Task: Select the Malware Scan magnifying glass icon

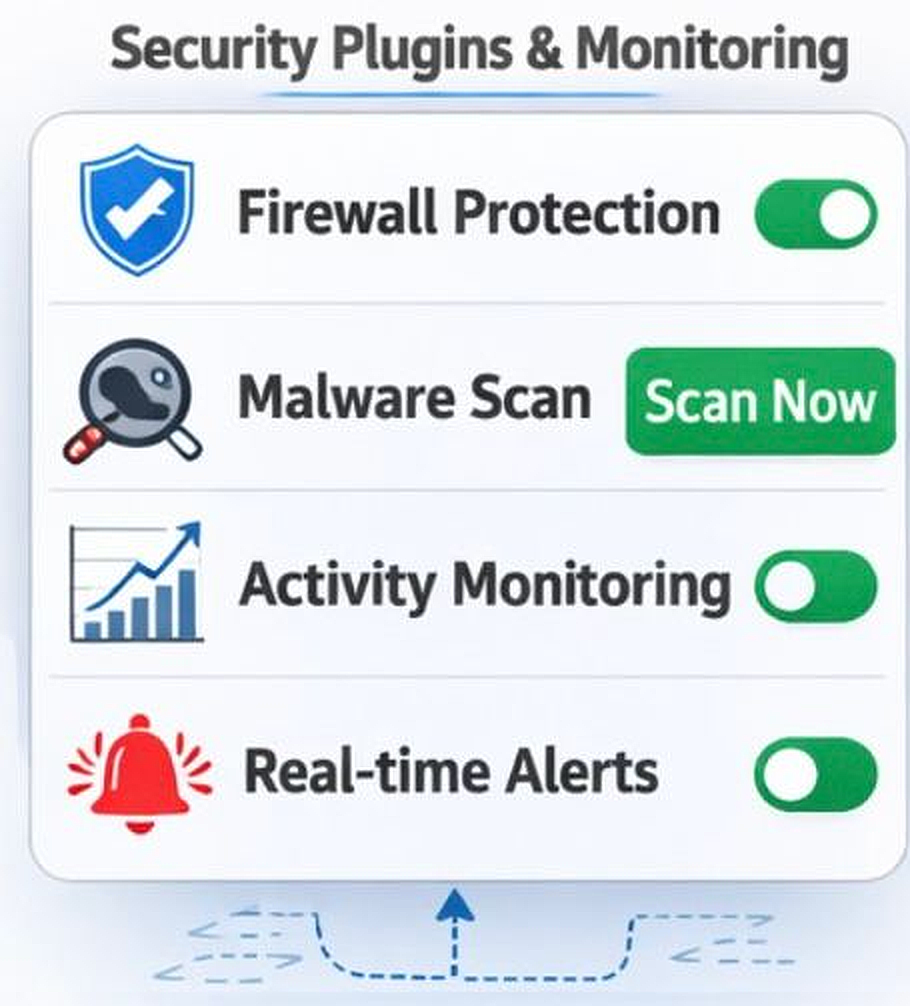Action: pos(133,401)
